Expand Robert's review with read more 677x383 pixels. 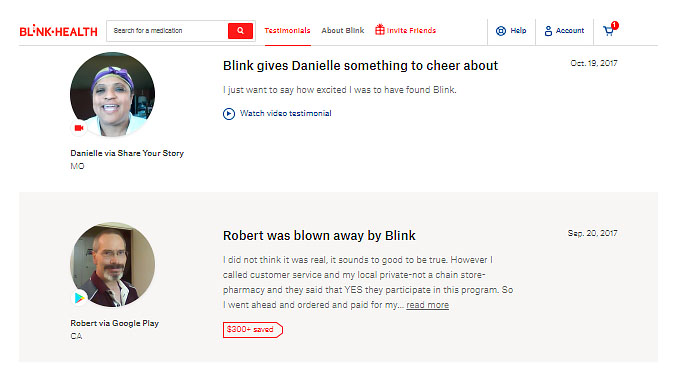pyautogui.click(x=427, y=305)
